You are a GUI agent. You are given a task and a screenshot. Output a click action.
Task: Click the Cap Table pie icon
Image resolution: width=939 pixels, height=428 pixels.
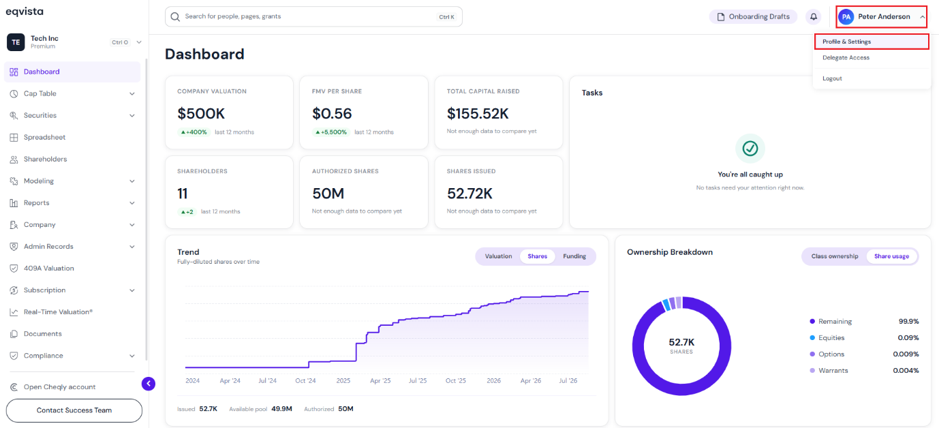(14, 93)
